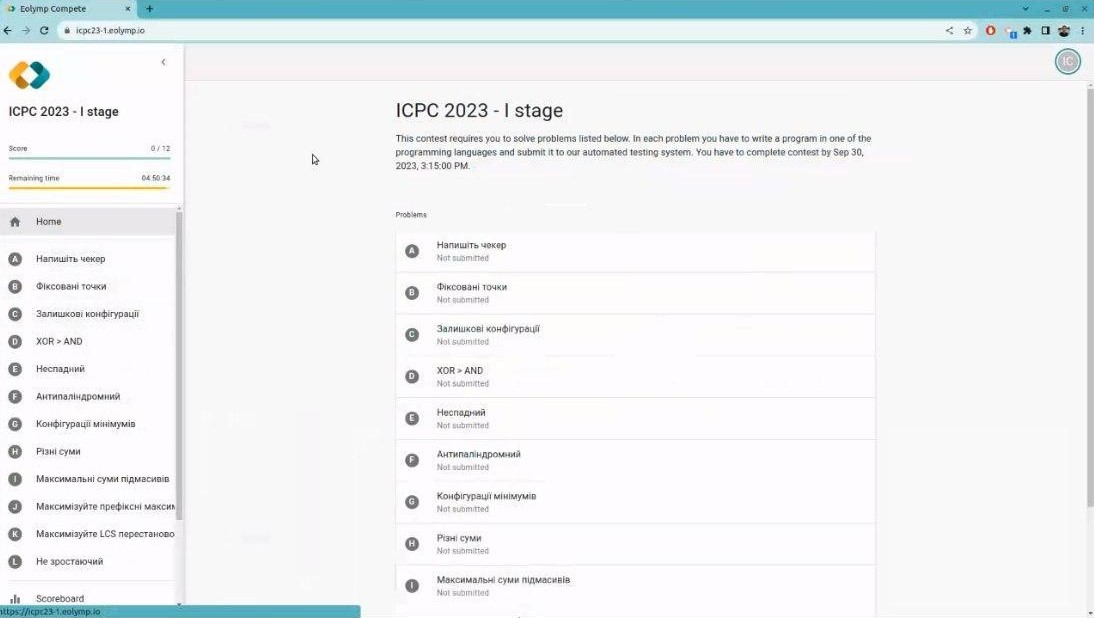The image size is (1094, 618).
Task: Open the user profile avatar menu
Action: [x=1067, y=61]
